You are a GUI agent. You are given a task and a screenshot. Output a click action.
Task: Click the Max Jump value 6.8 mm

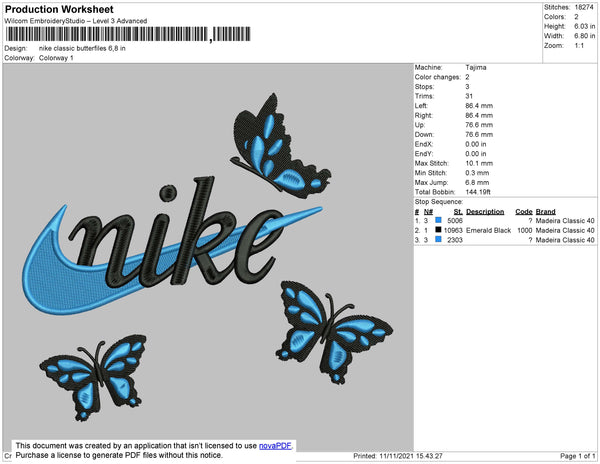(x=477, y=182)
